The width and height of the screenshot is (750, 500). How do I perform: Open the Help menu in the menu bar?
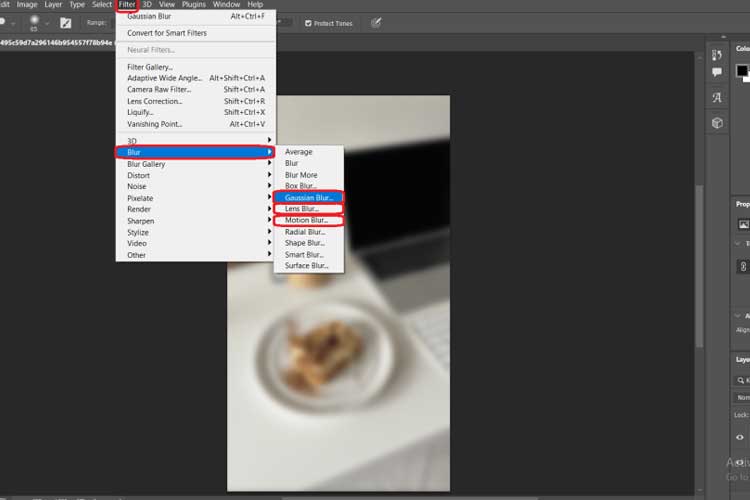[x=255, y=4]
